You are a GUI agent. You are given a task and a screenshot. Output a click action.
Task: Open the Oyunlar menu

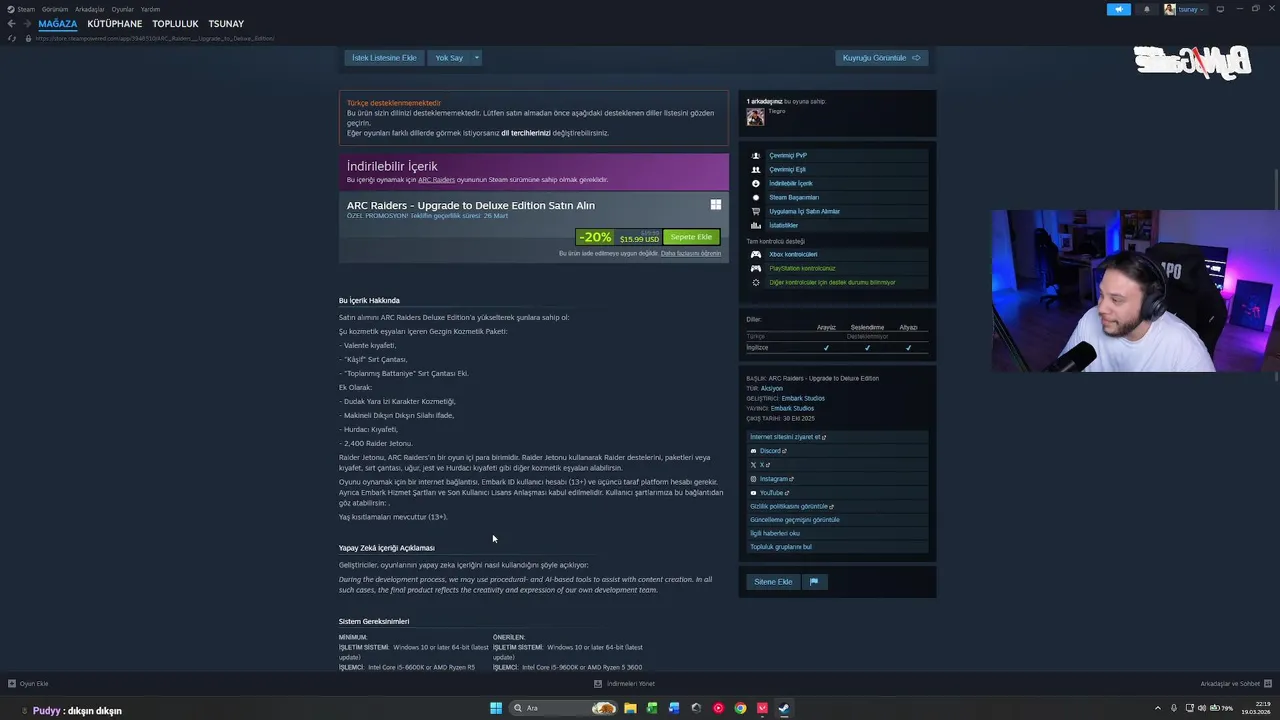point(123,9)
